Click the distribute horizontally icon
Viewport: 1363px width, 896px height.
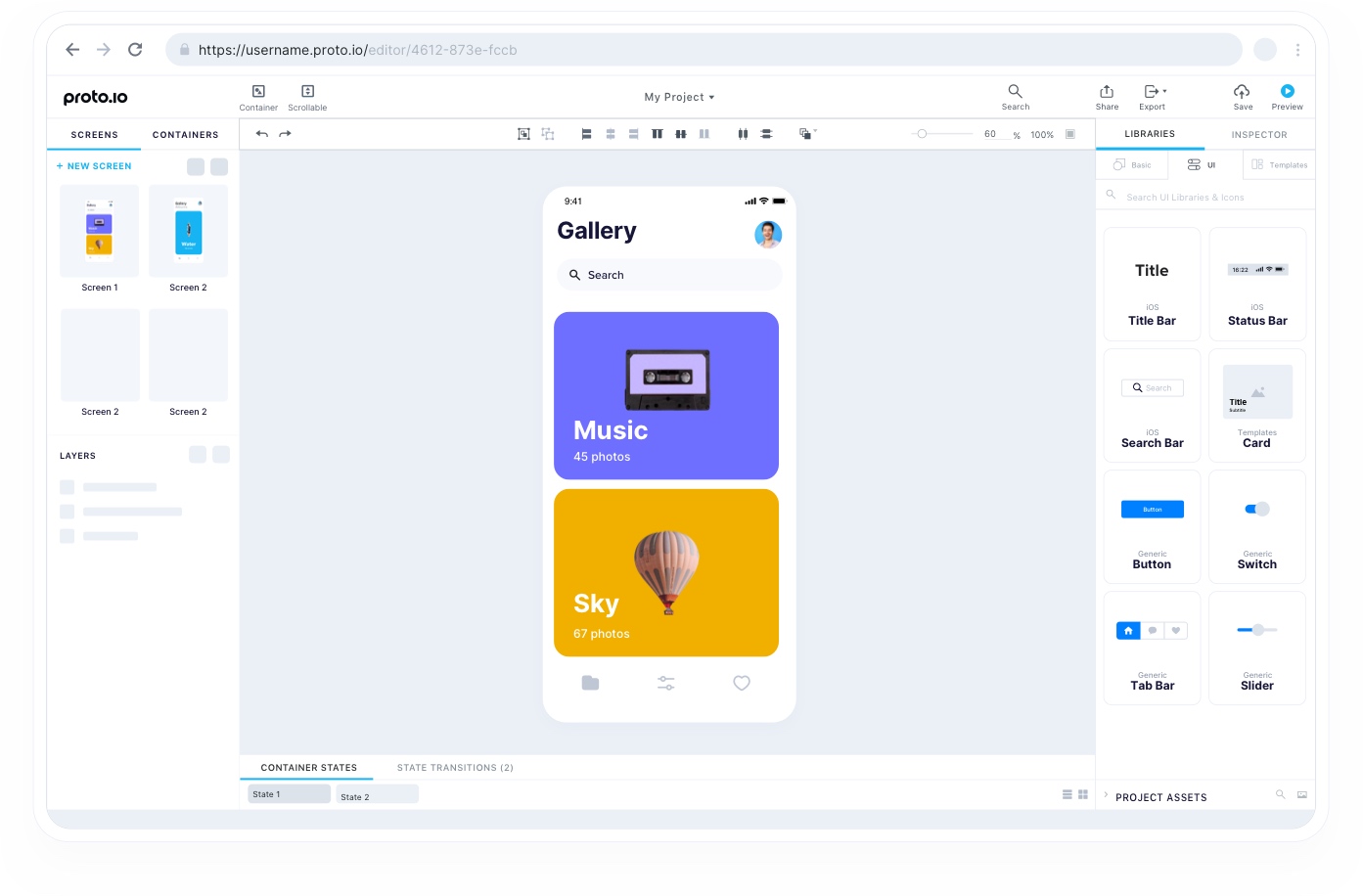pos(743,133)
